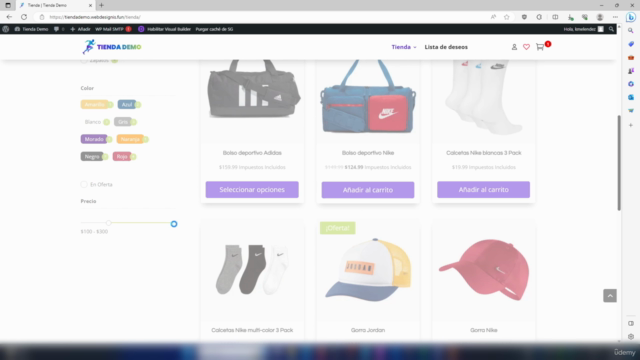Click the page vertical scrollbar
Image resolution: width=640 pixels, height=360 pixels.
[x=619, y=163]
